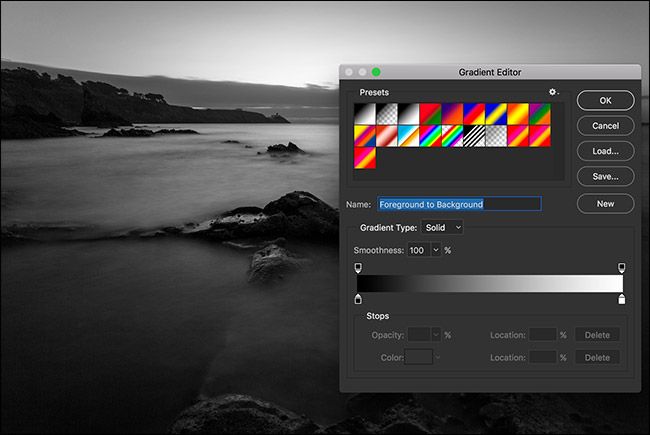Select the transparent rainbow preset
The height and width of the screenshot is (435, 650).
(452, 136)
